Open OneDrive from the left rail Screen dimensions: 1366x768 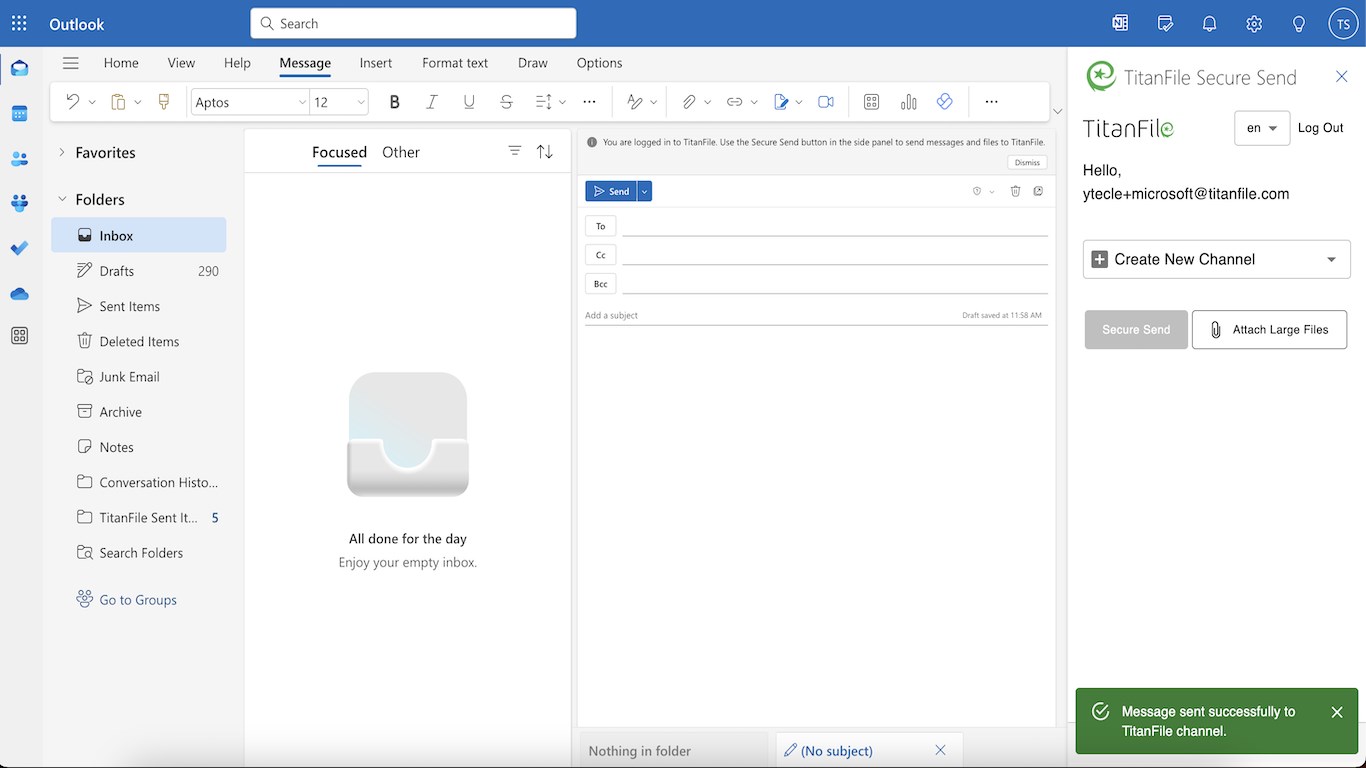point(19,293)
